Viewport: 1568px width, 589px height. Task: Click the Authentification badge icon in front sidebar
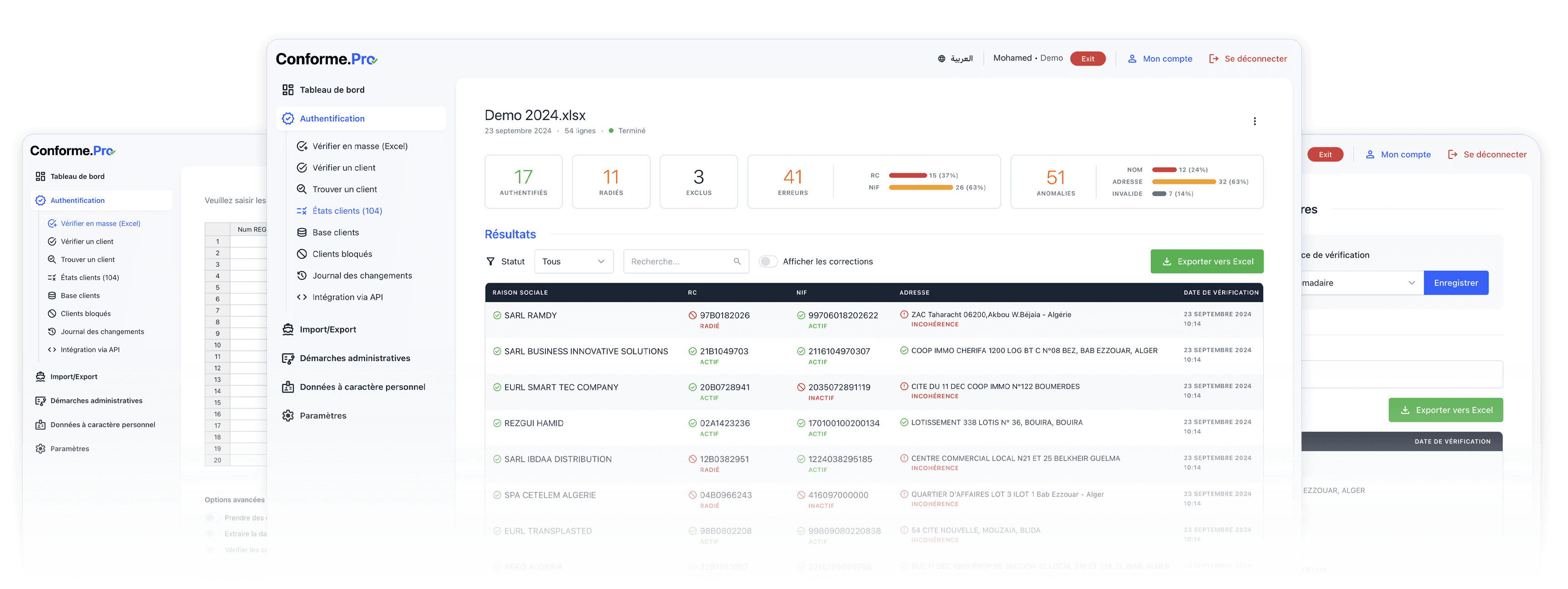[288, 118]
